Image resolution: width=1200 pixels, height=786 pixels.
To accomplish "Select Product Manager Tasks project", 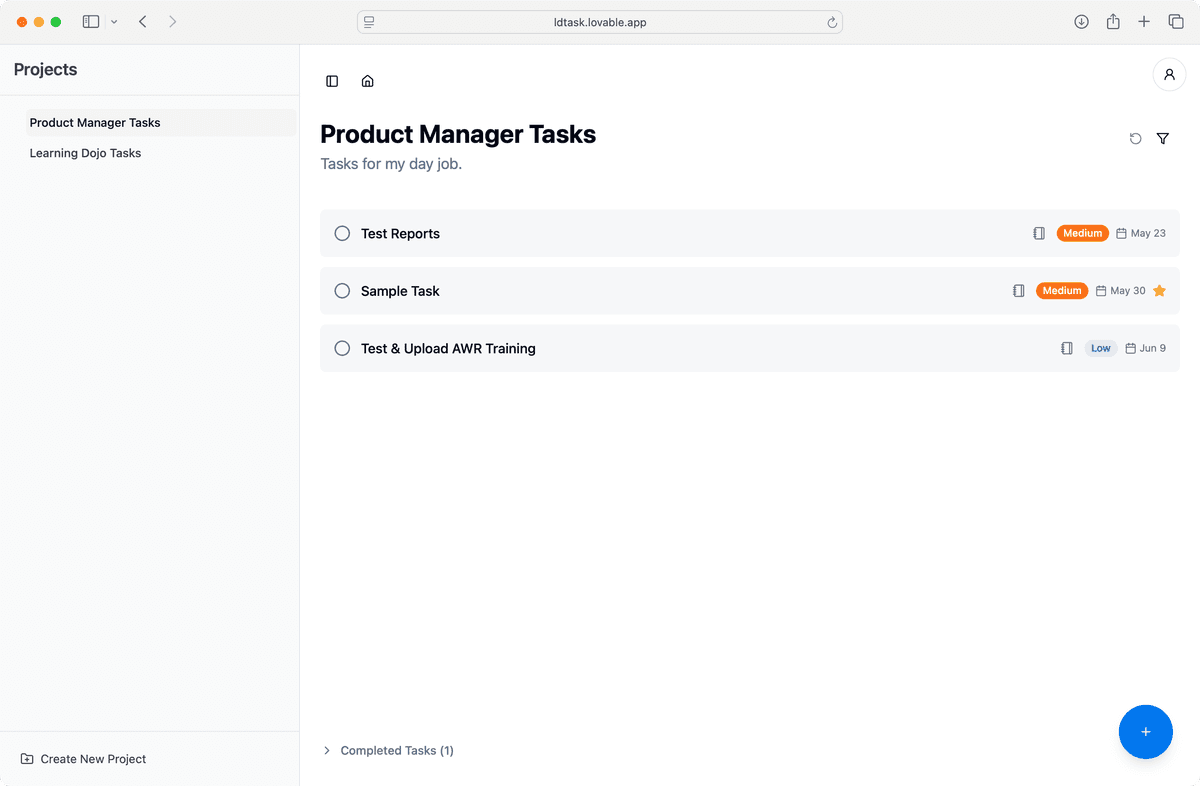I will 160,123.
